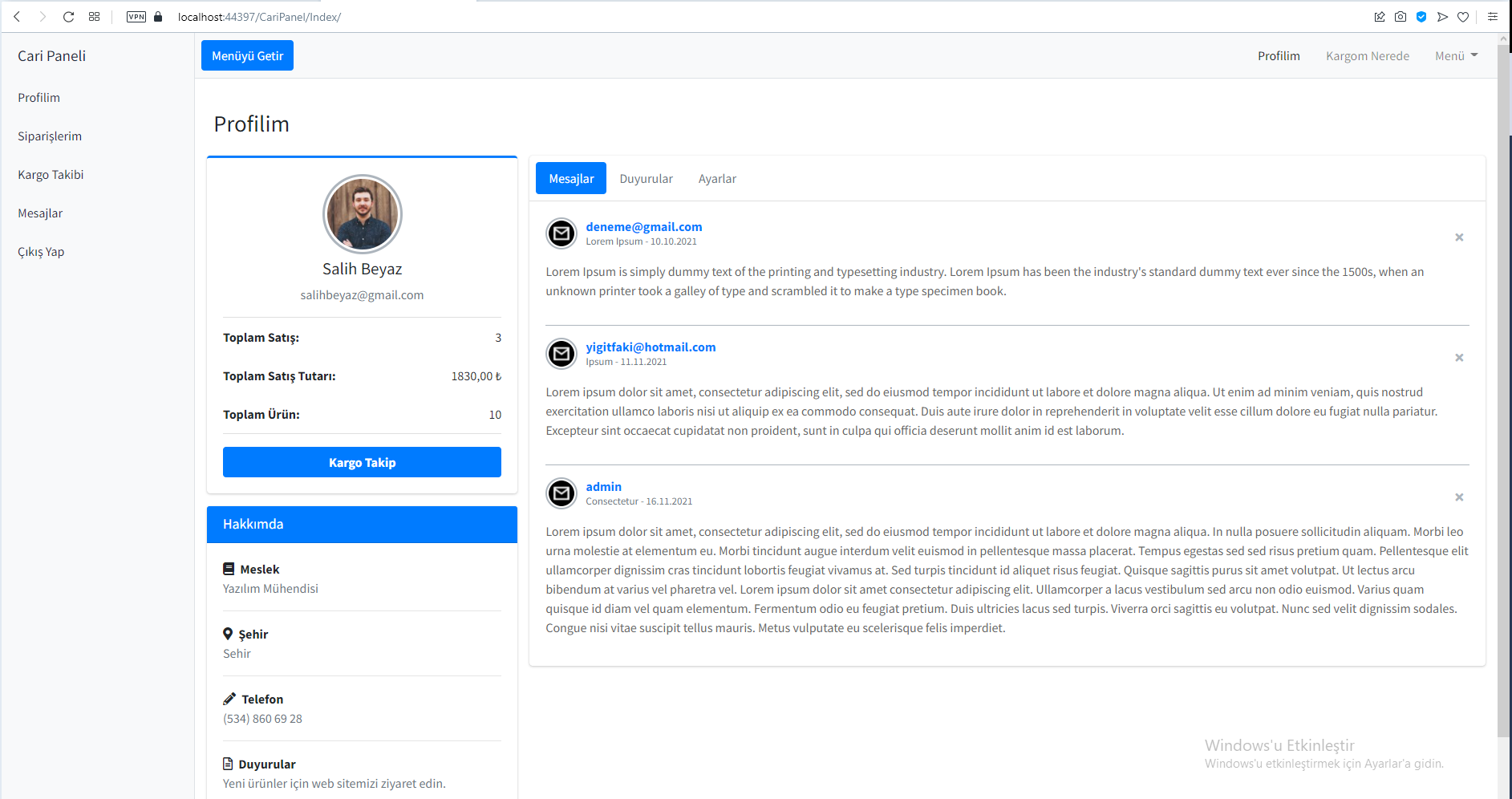Open Kargom Nerede in top navbar
The image size is (1512, 799).
coord(1368,56)
